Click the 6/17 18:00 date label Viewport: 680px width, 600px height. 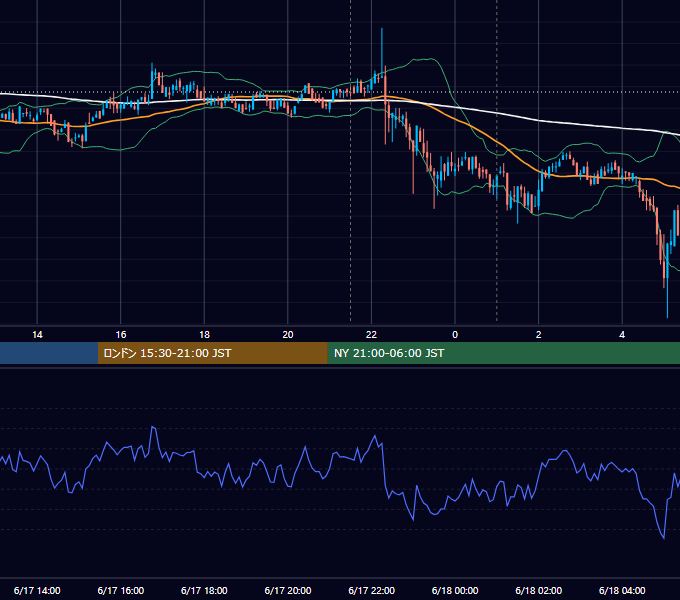(x=204, y=590)
